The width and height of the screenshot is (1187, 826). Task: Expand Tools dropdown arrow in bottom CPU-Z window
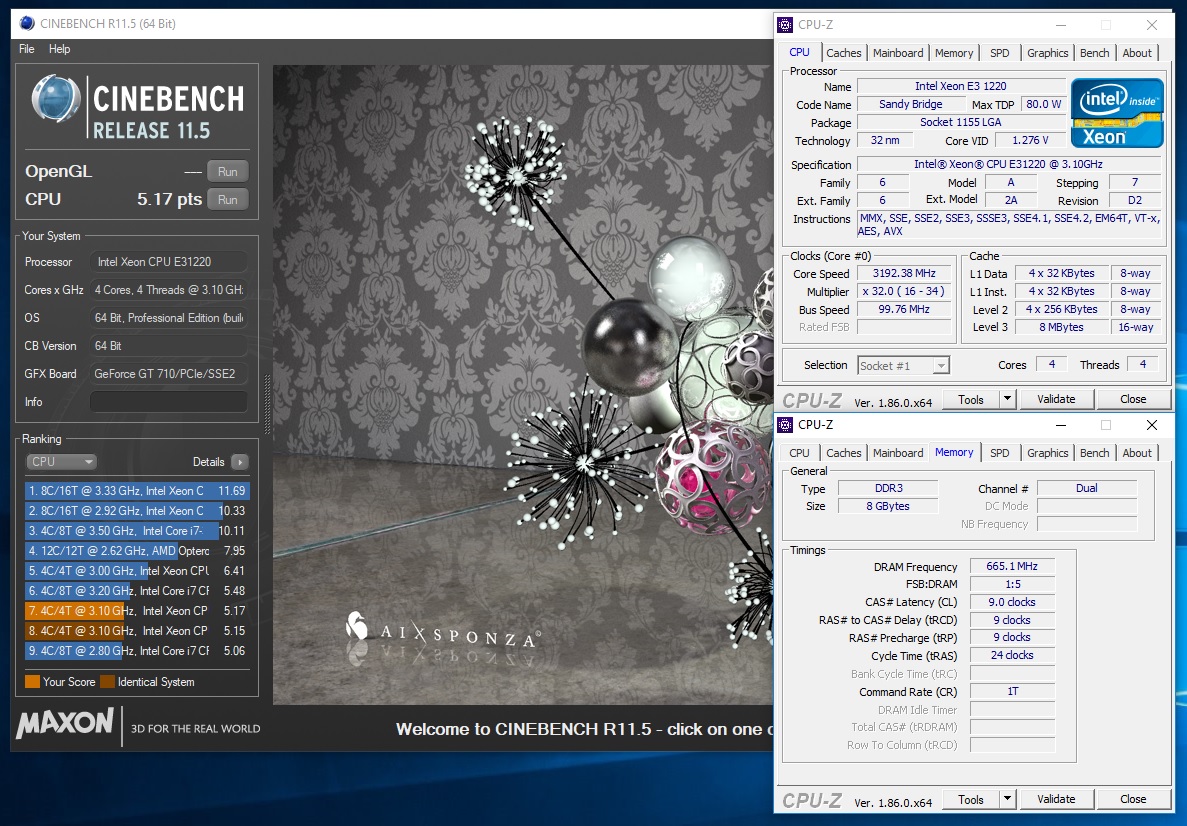click(1007, 799)
